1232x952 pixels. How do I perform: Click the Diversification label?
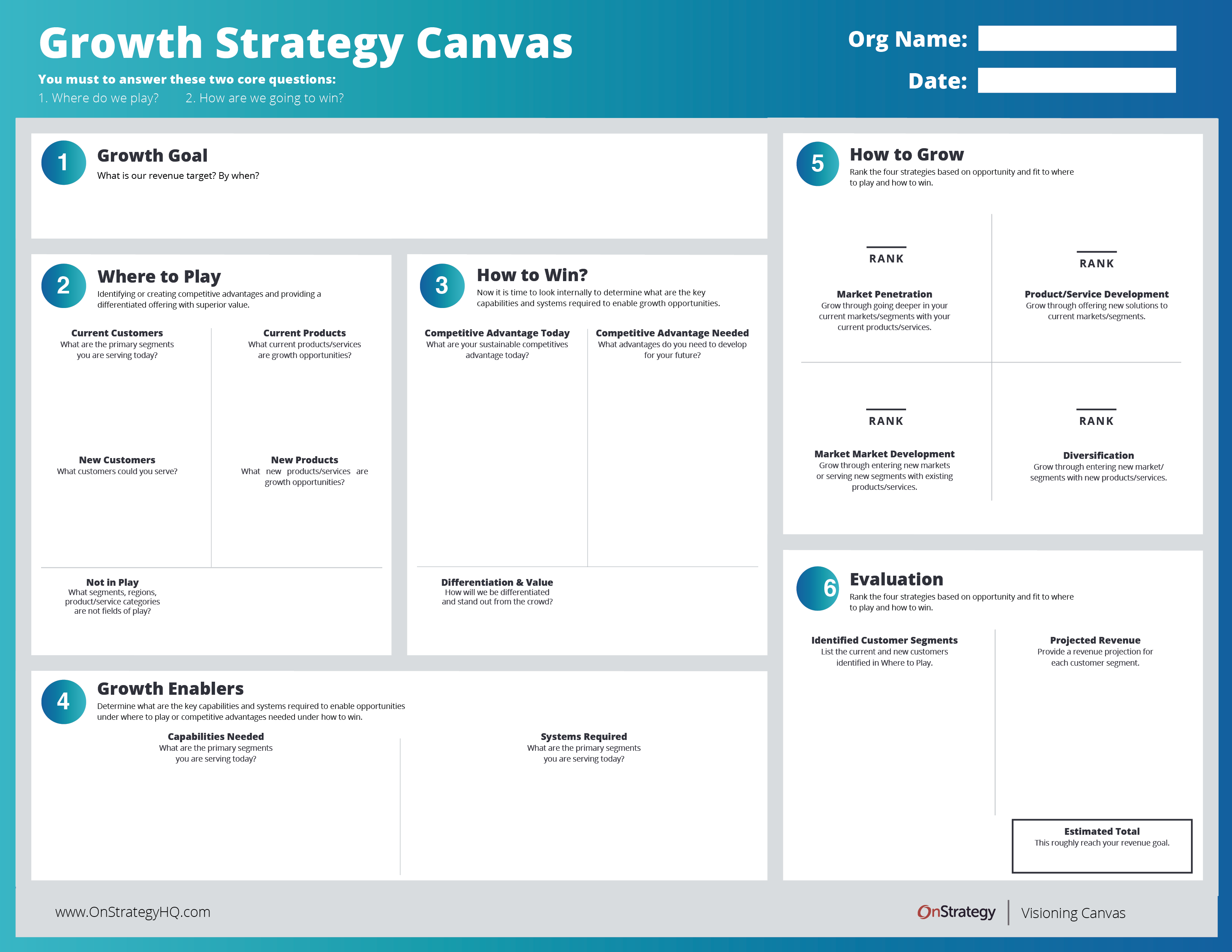[x=1098, y=455]
